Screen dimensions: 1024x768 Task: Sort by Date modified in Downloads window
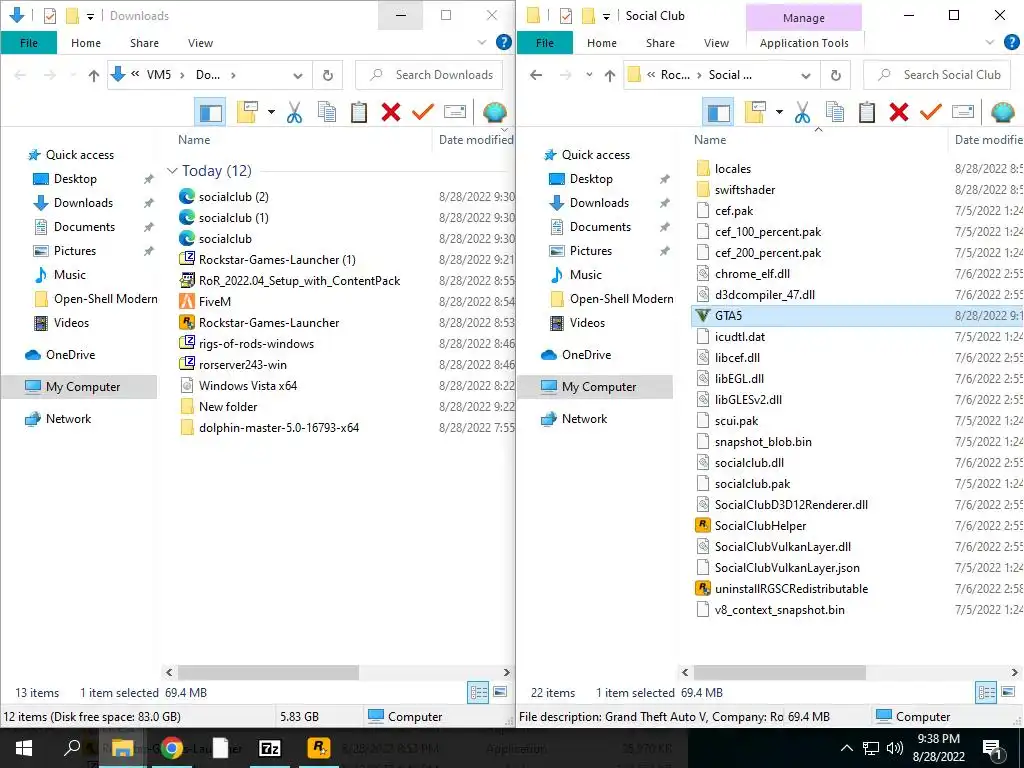tap(475, 140)
